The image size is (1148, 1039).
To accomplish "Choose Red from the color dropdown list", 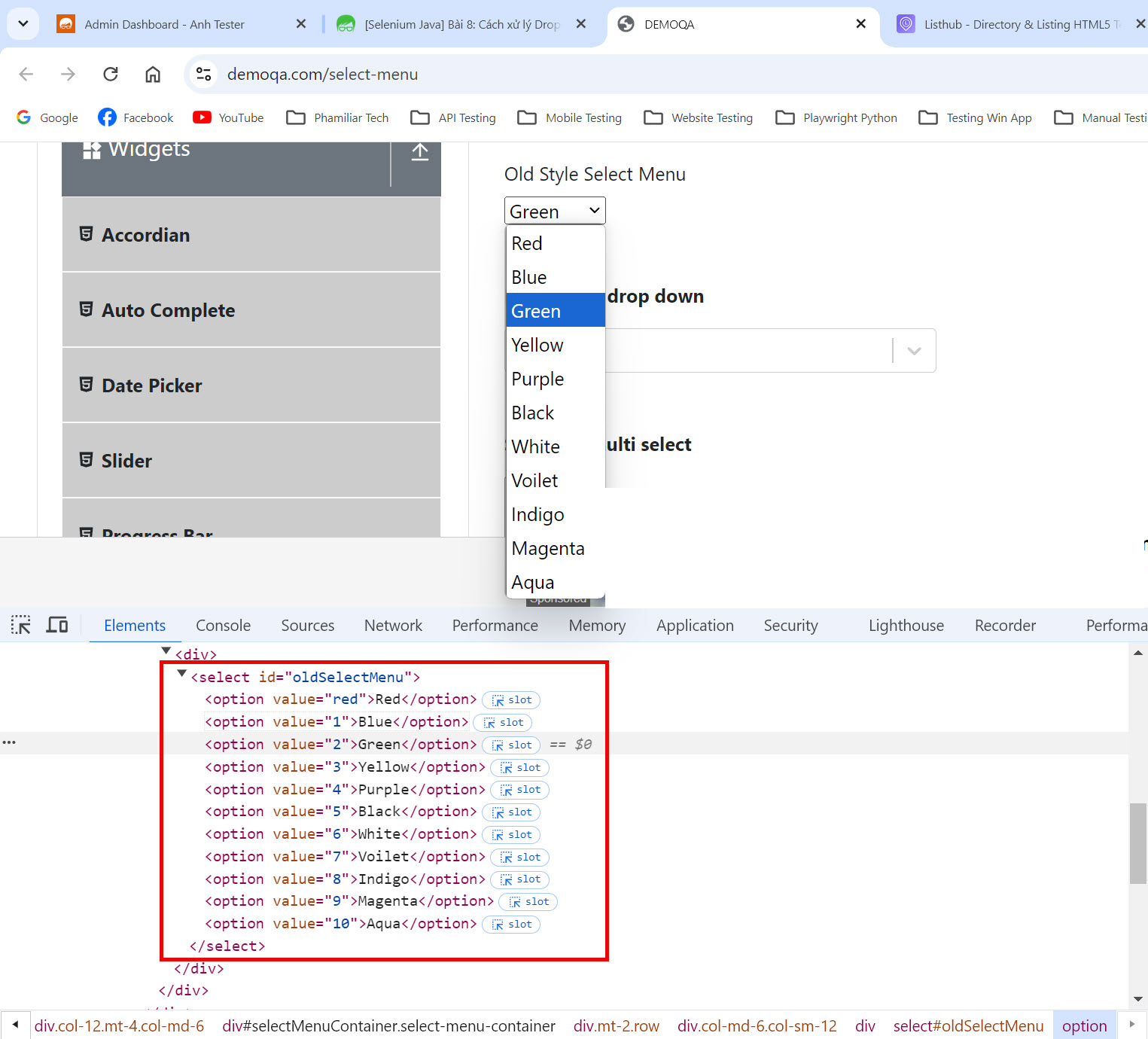I will click(556, 243).
